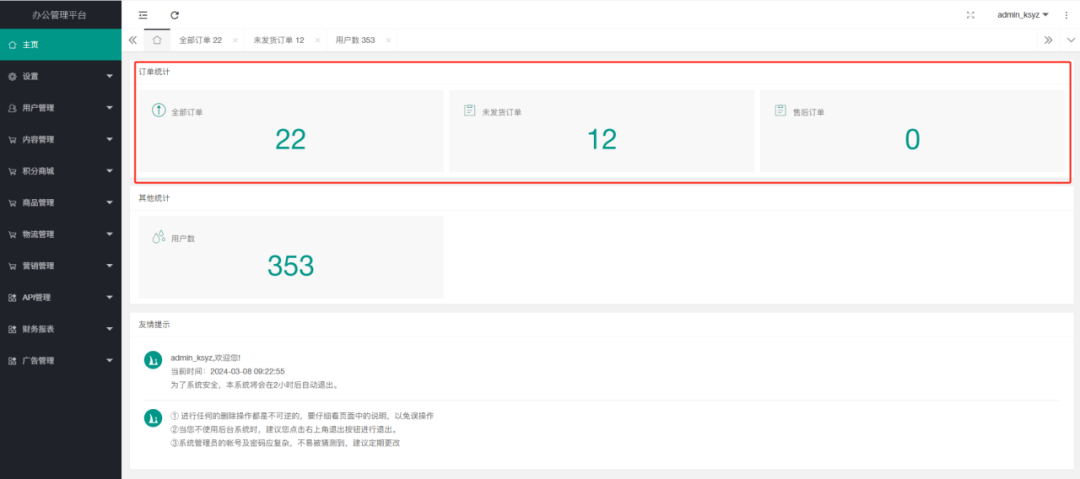Viewport: 1080px width, 479px height.
Task: Close the 全部订单 22 tab
Action: pyautogui.click(x=235, y=40)
